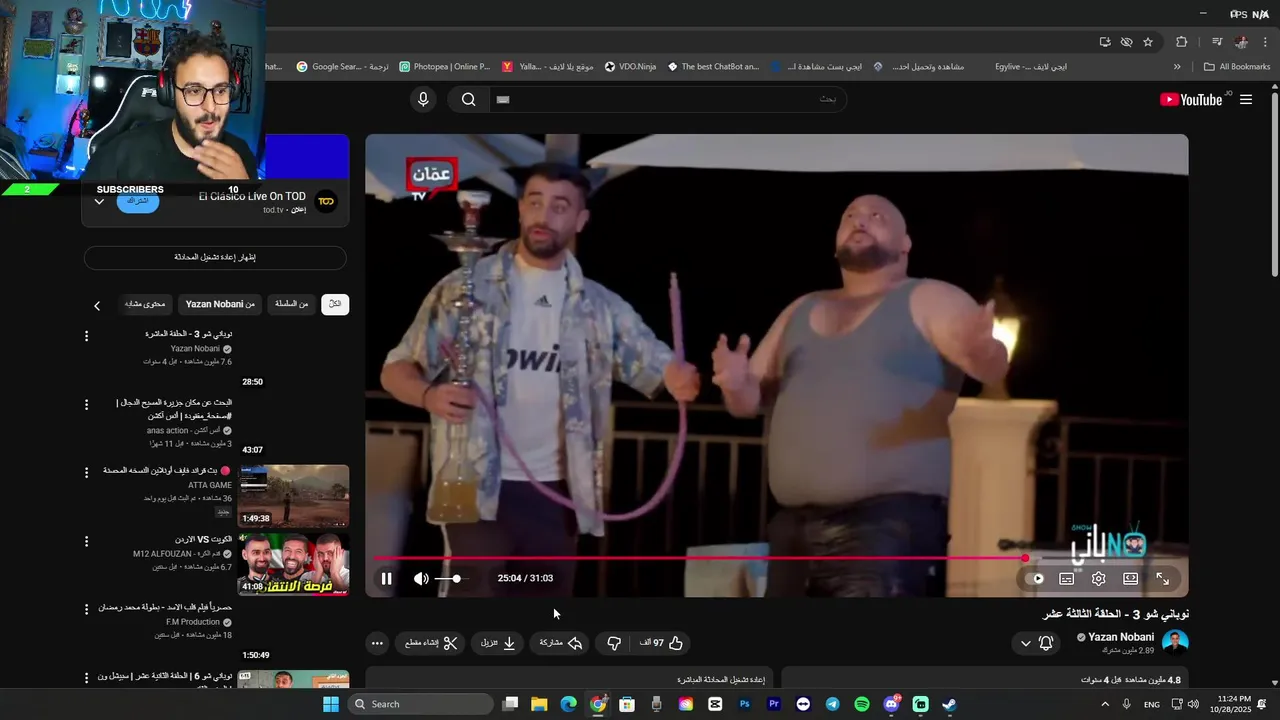
Task: Open the Photopea bookmark
Action: [x=445, y=67]
